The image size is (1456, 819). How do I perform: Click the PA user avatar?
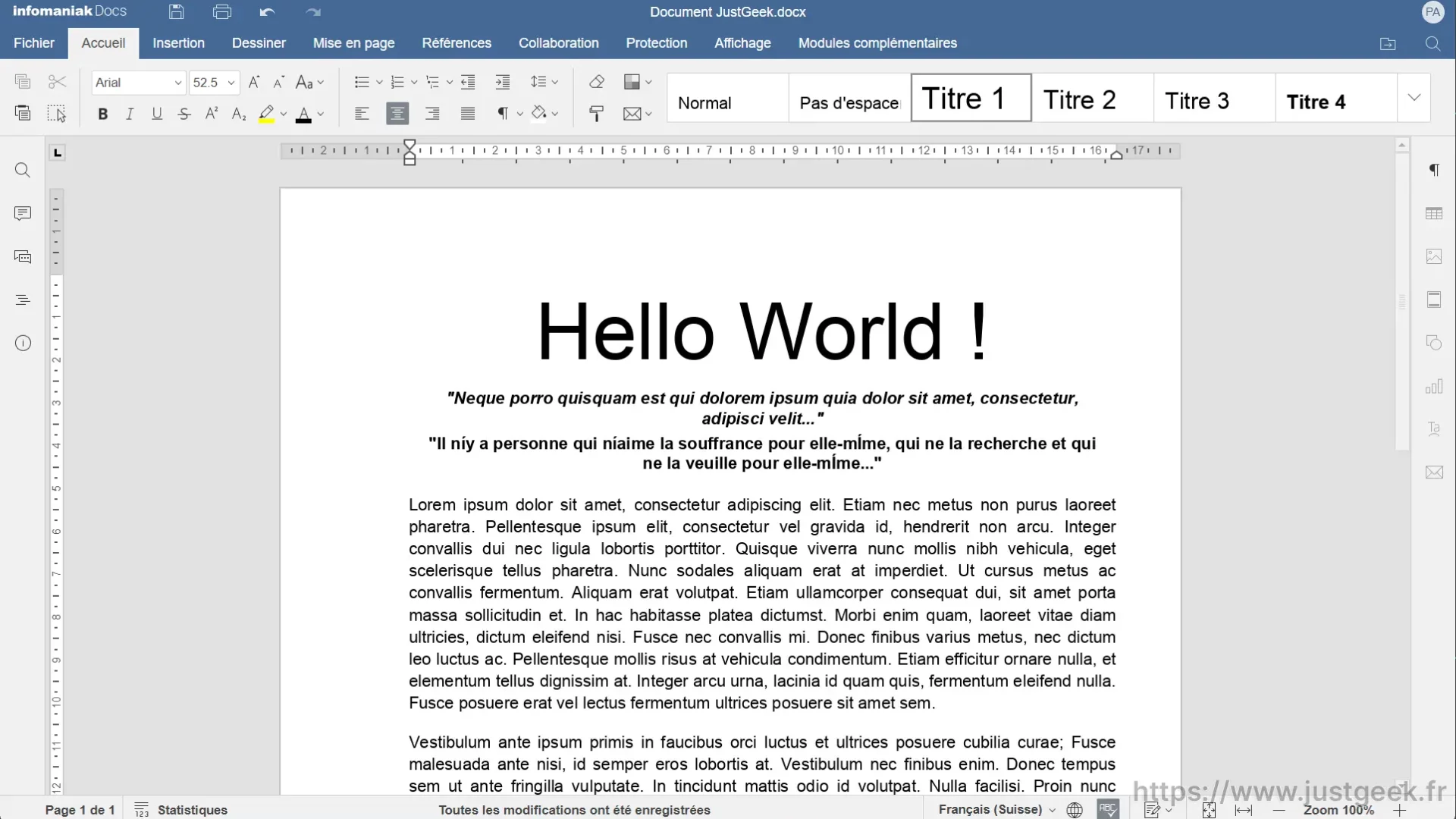[1432, 12]
